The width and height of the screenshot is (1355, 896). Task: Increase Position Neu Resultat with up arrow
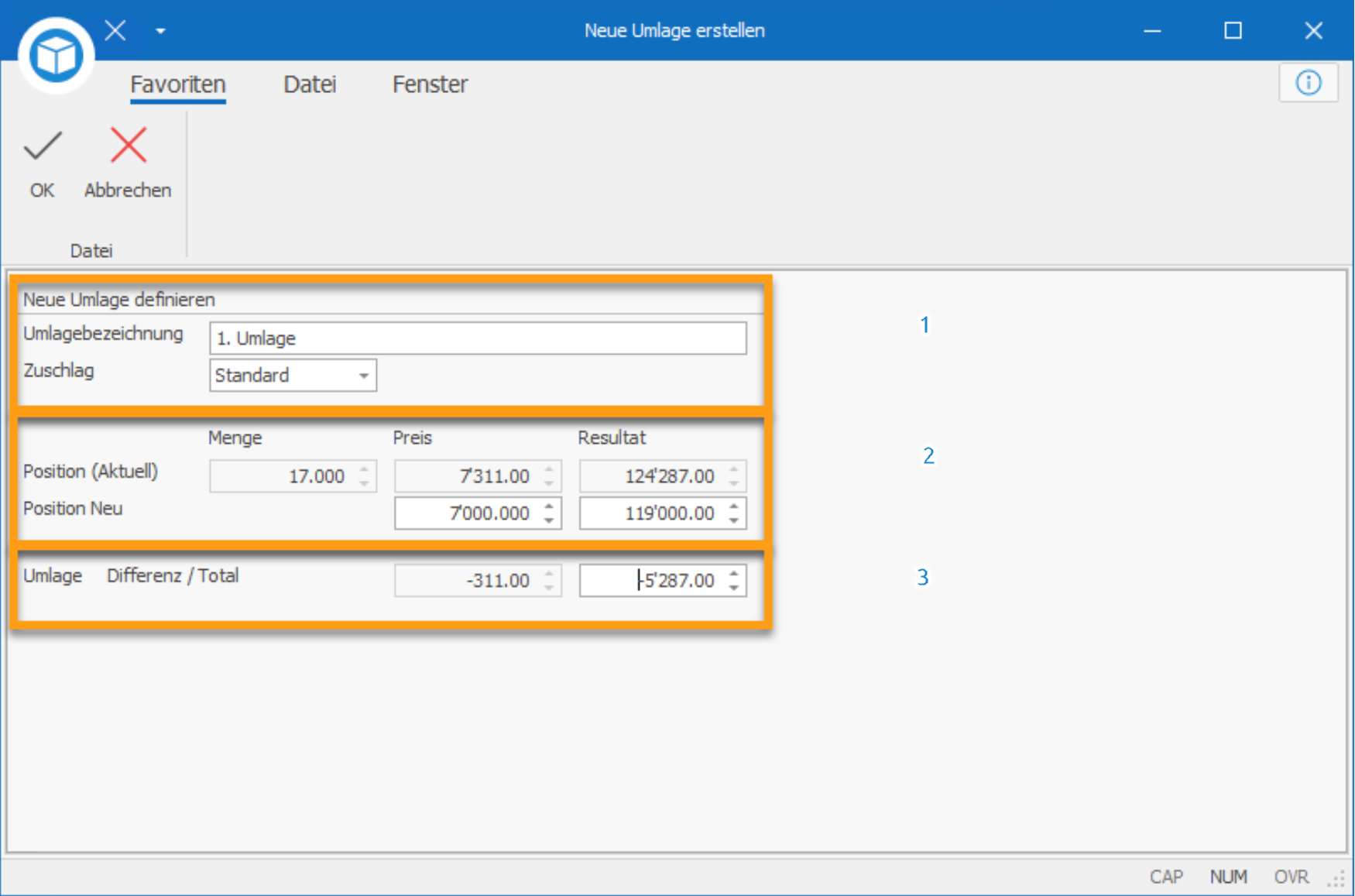click(x=734, y=506)
